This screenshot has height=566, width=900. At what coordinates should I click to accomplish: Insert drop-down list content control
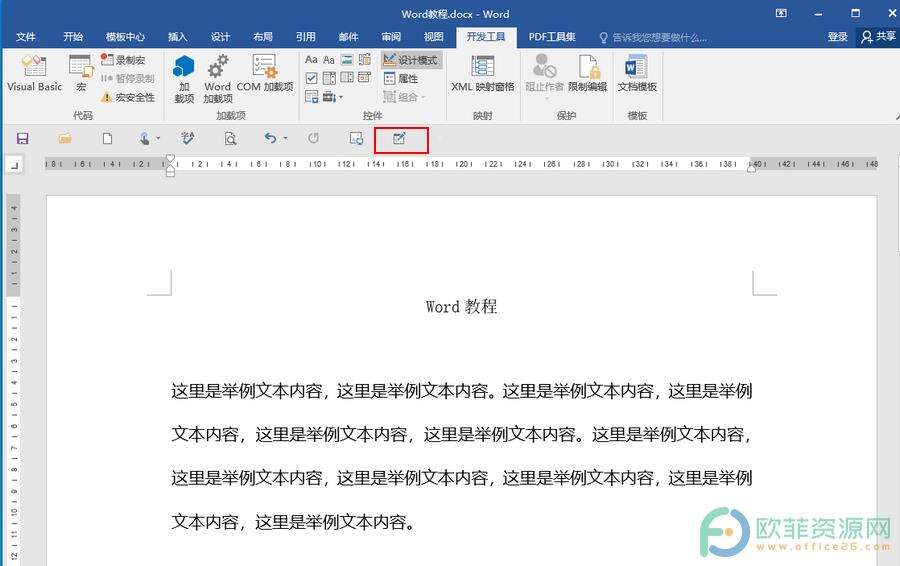[347, 78]
